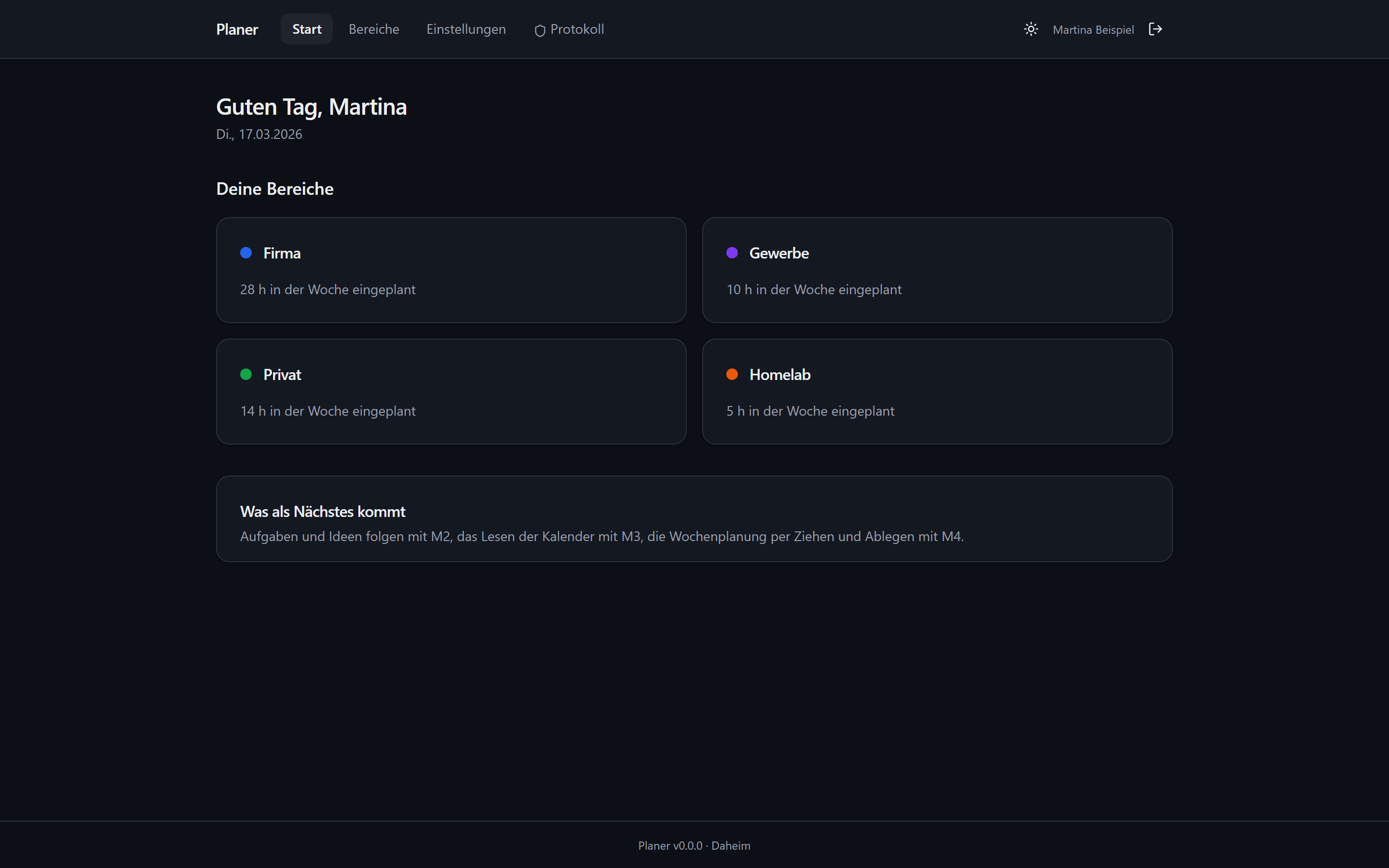Click 28 h in der Woche eingeplant
The height and width of the screenshot is (868, 1389).
pos(328,289)
